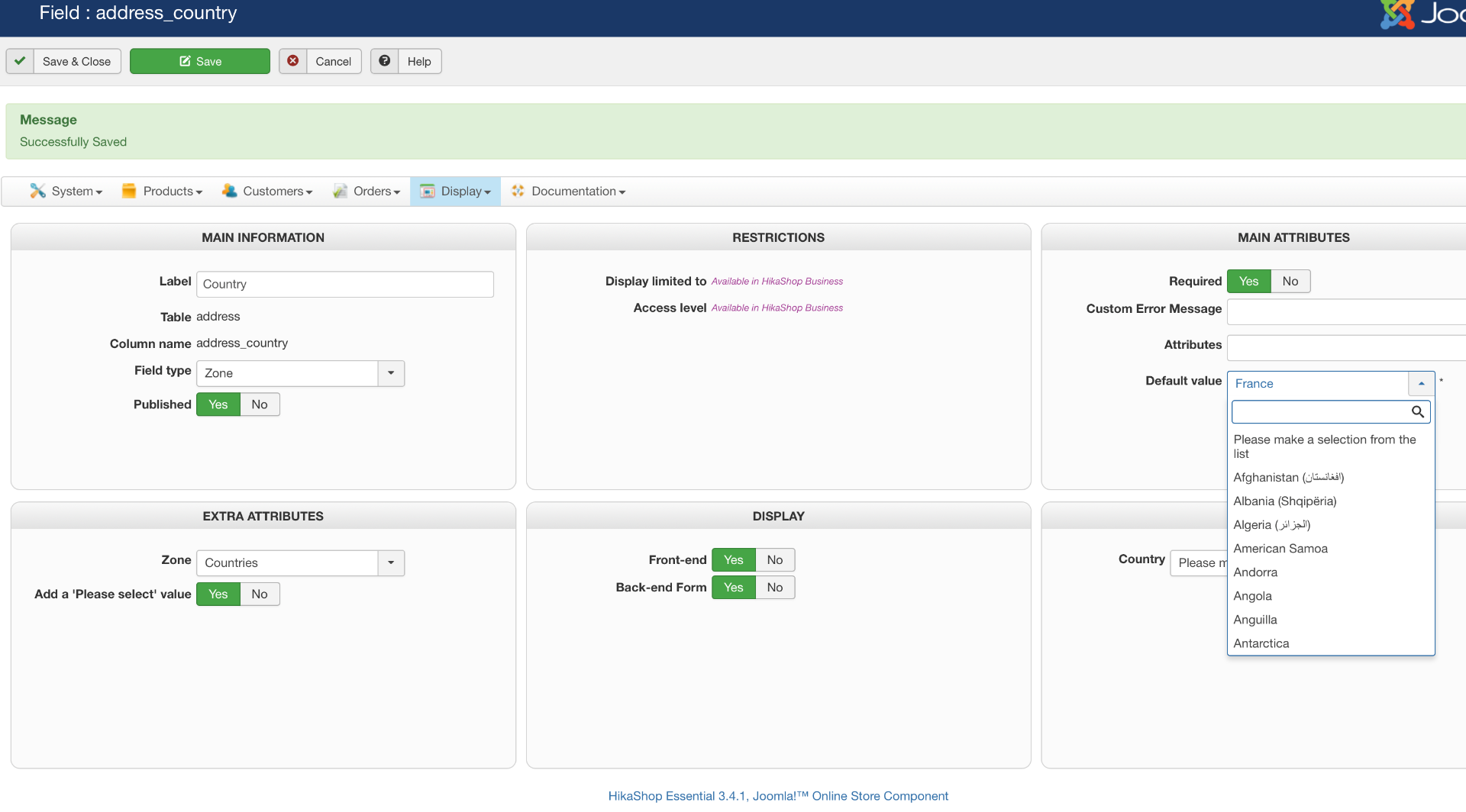Click the Save & Close button label
The height and width of the screenshot is (812, 1466).
(x=76, y=62)
